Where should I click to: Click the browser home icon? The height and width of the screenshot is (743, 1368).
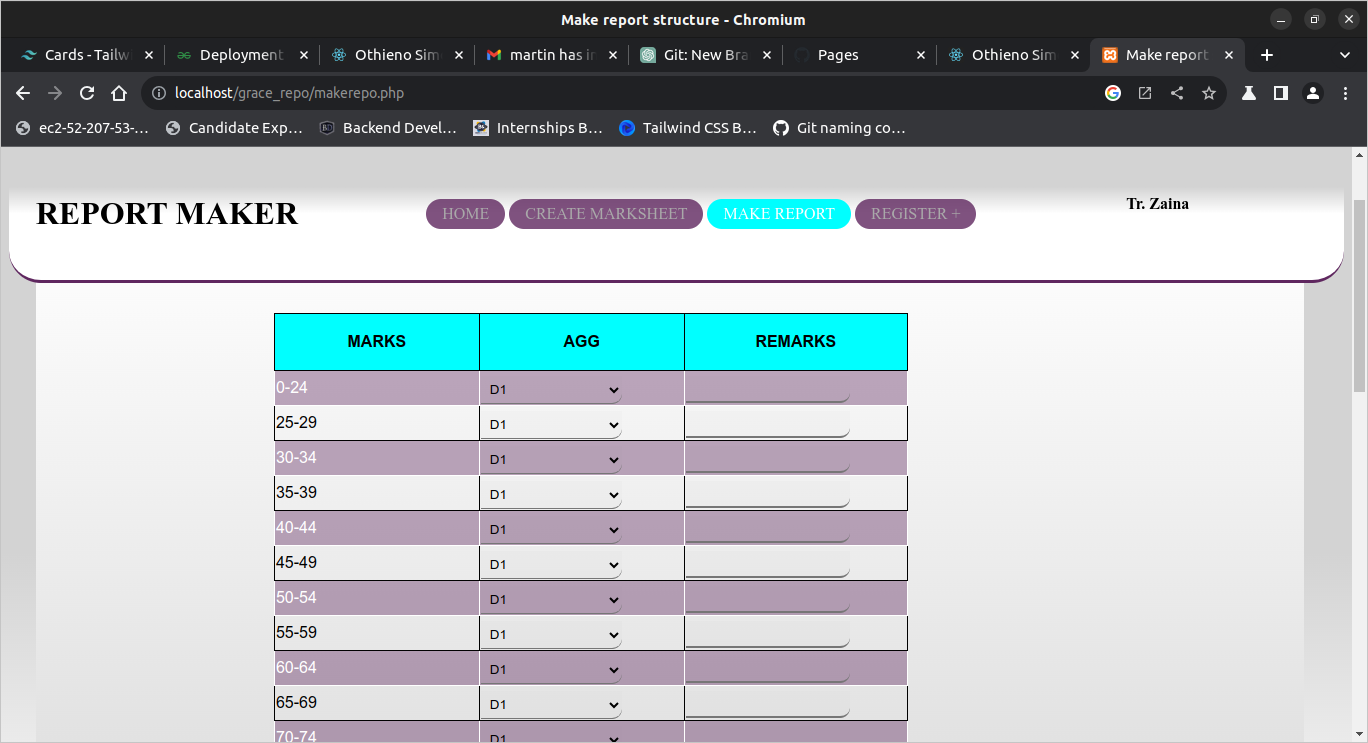click(119, 93)
